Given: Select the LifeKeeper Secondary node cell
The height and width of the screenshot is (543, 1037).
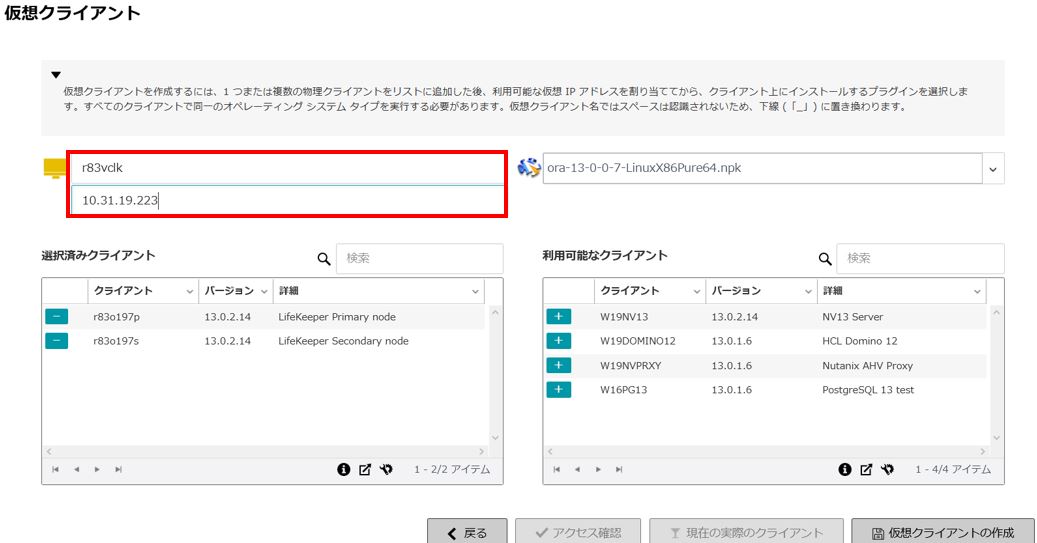Looking at the screenshot, I should [343, 341].
